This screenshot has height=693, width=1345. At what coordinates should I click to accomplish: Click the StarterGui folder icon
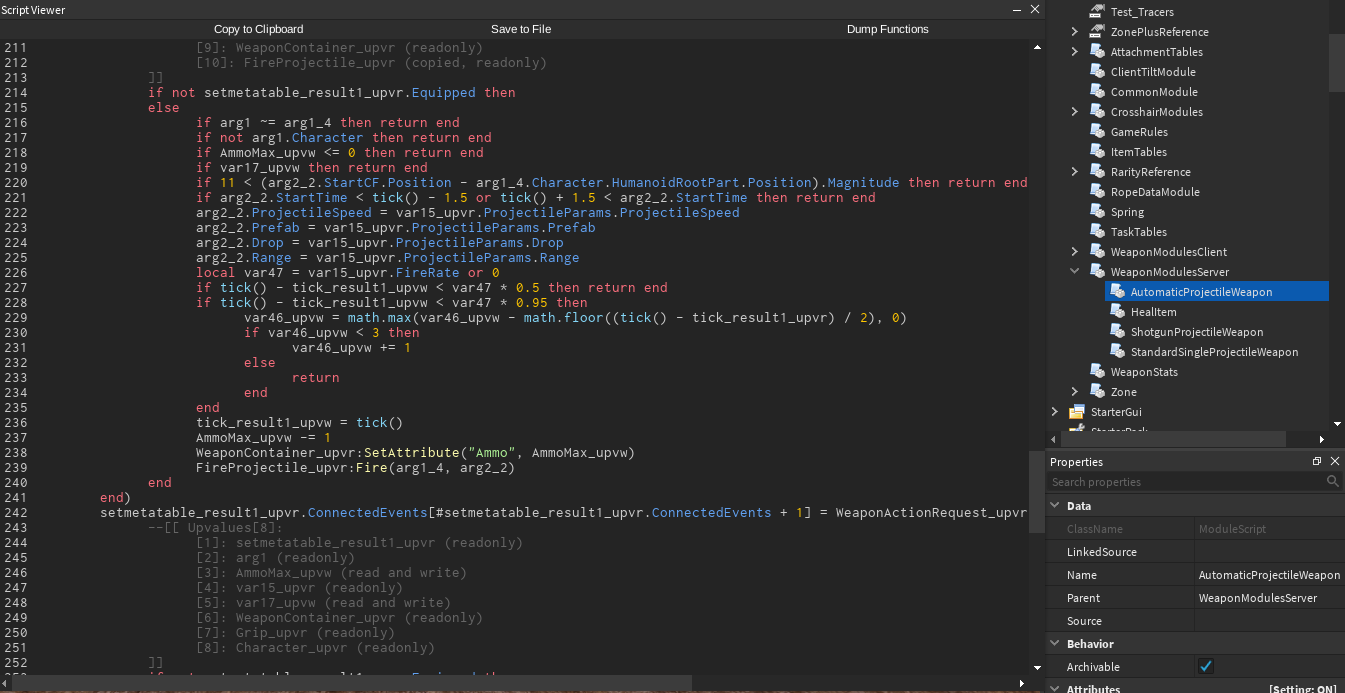(x=1077, y=412)
